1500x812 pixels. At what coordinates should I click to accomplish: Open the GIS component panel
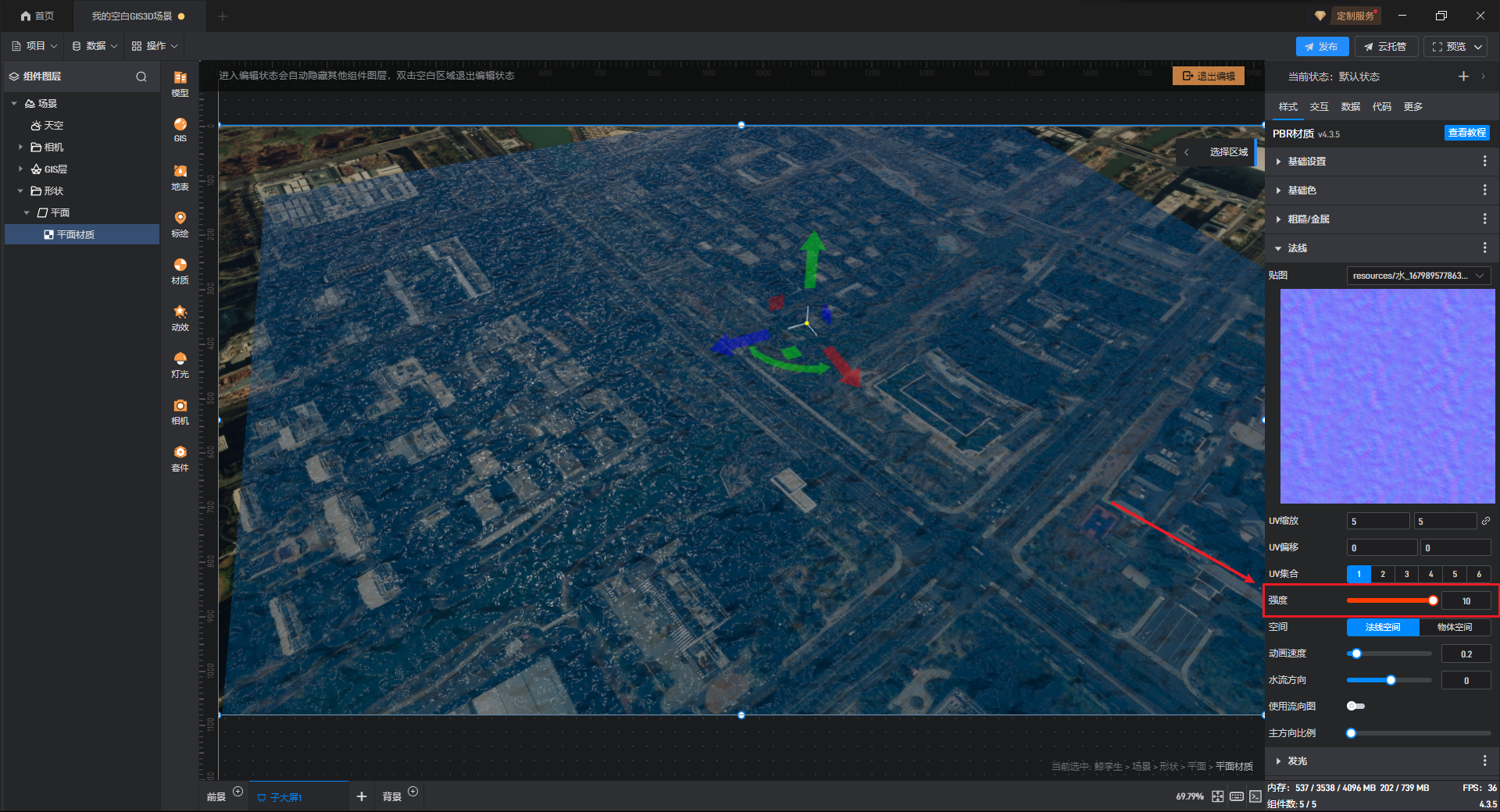tap(180, 129)
